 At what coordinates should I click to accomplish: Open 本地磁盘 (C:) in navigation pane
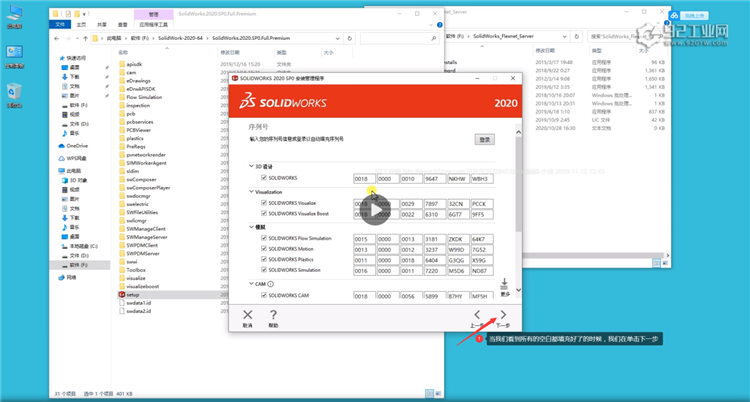click(x=83, y=246)
